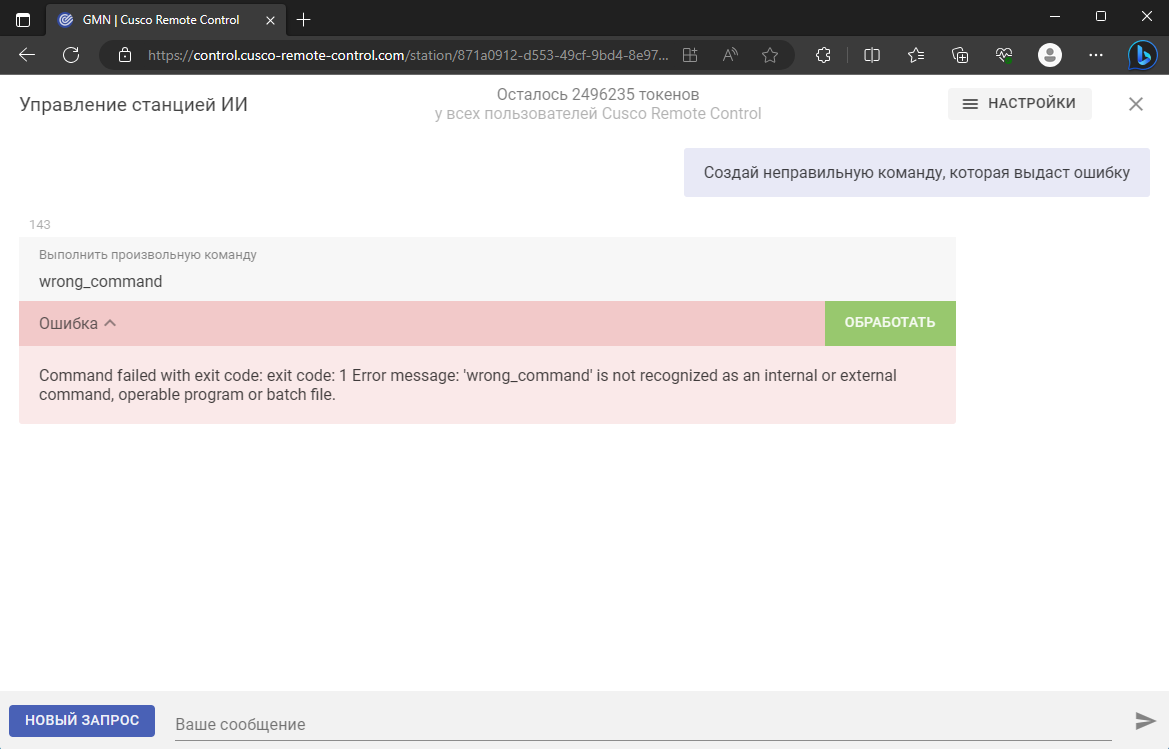Open Favorites list icon
This screenshot has height=749, width=1169.
[x=916, y=55]
